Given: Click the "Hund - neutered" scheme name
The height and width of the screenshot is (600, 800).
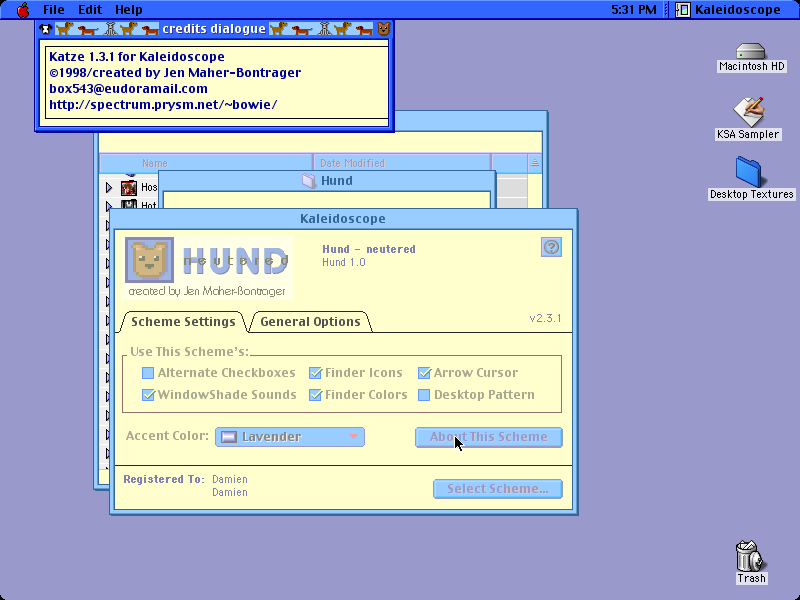Looking at the screenshot, I should click(369, 249).
